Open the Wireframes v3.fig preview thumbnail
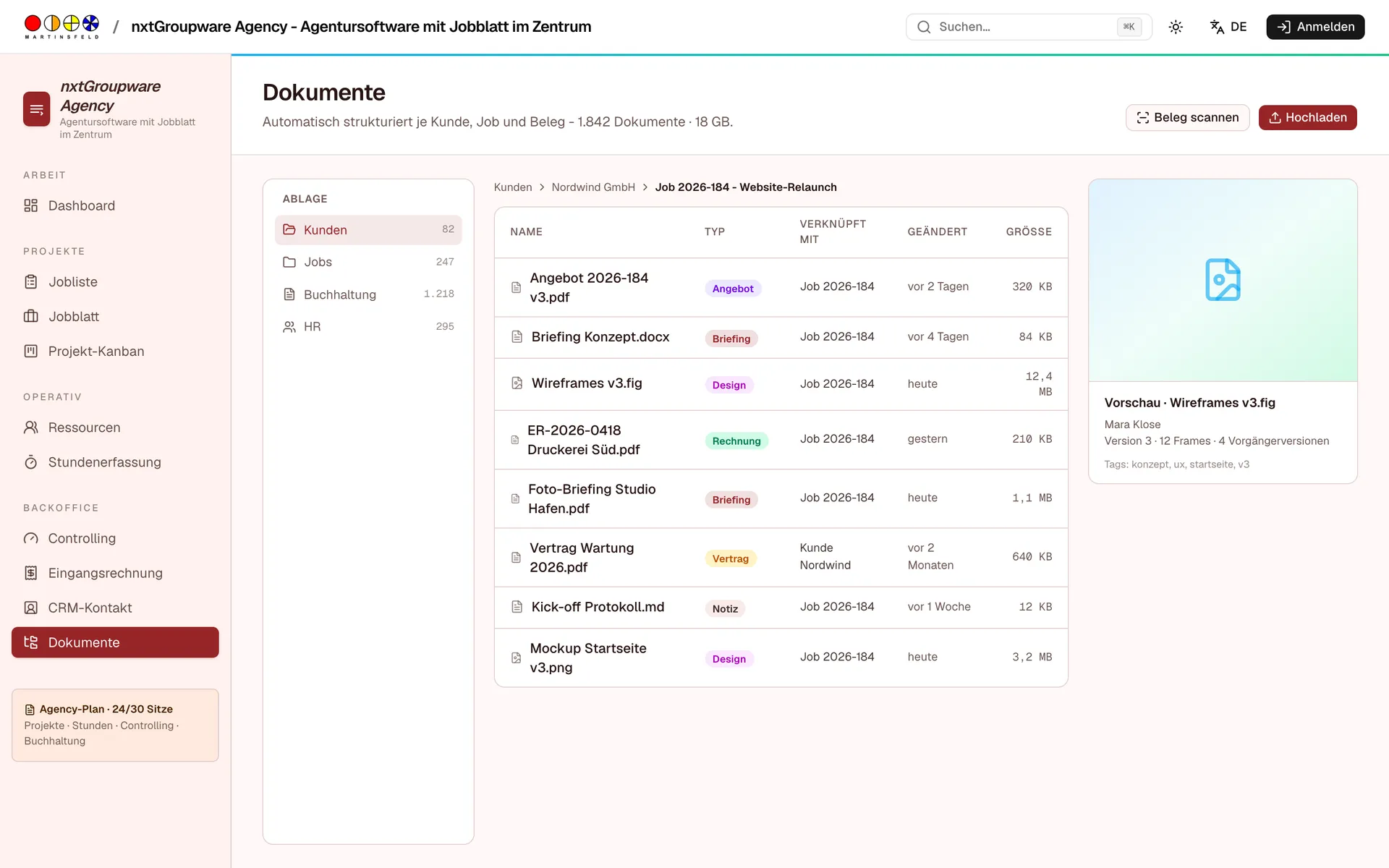1389x868 pixels. tap(1223, 281)
